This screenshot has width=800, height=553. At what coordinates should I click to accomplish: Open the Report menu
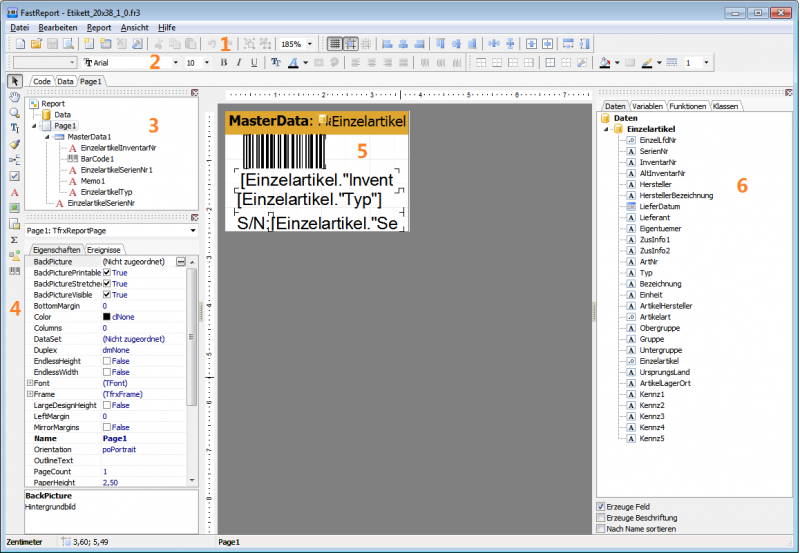(99, 28)
